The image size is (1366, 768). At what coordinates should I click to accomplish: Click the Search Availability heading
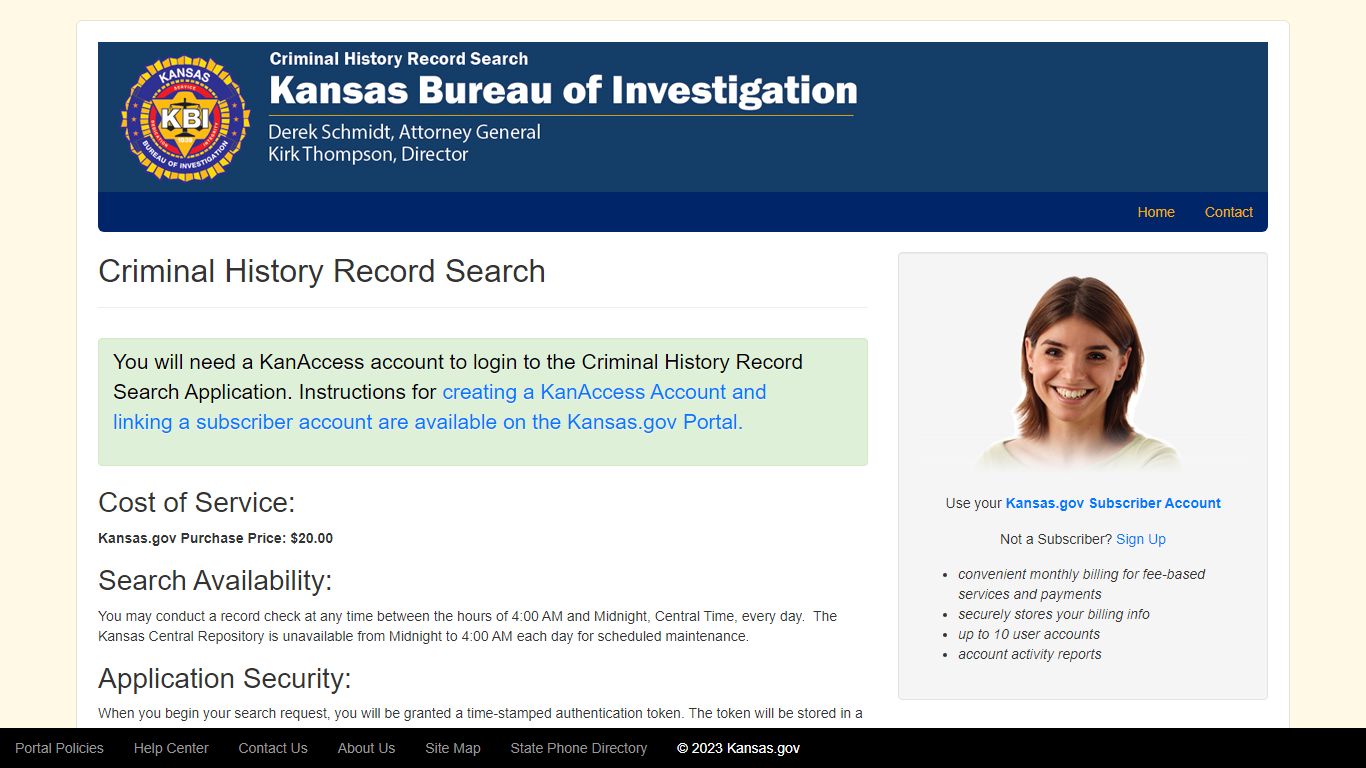coord(215,580)
